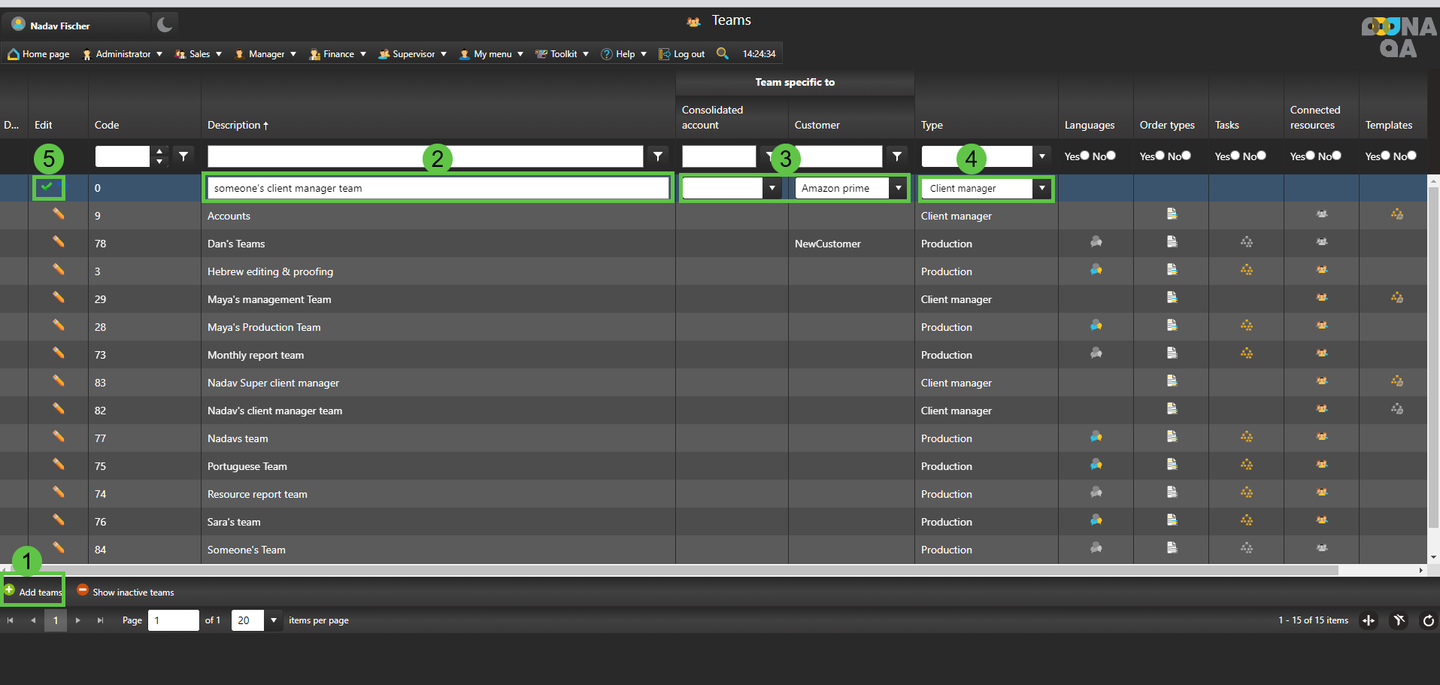Open the tasks icon for Monthly report team
Screen dimensions: 1440x685
[x=1246, y=353]
